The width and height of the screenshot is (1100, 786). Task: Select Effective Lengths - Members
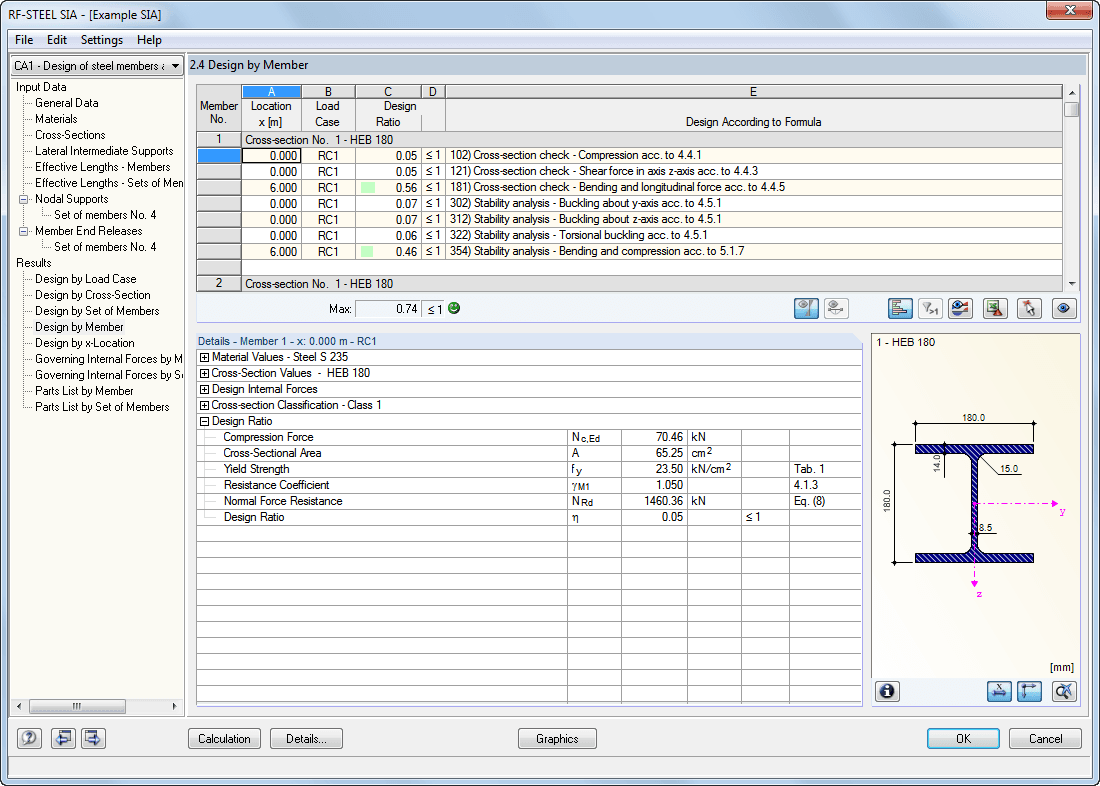(x=102, y=167)
